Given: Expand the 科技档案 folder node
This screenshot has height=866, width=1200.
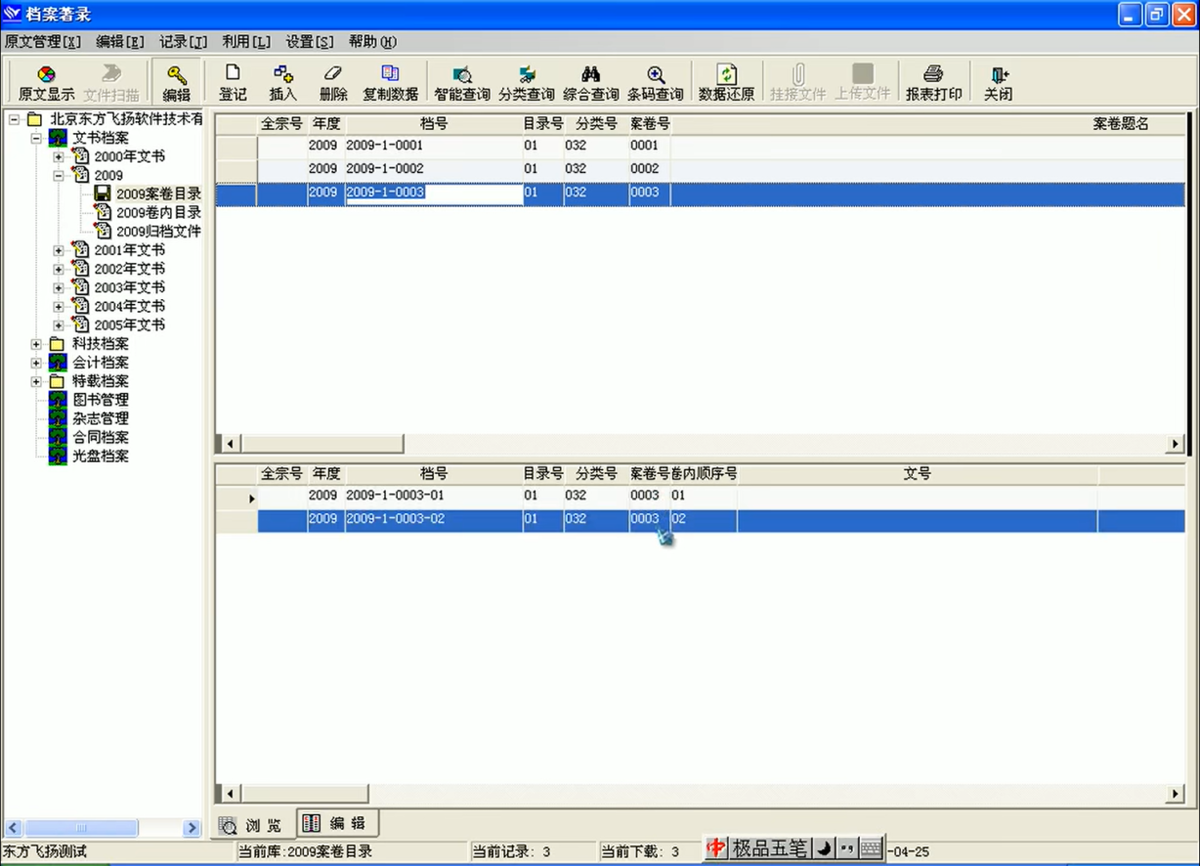Looking at the screenshot, I should pos(37,344).
